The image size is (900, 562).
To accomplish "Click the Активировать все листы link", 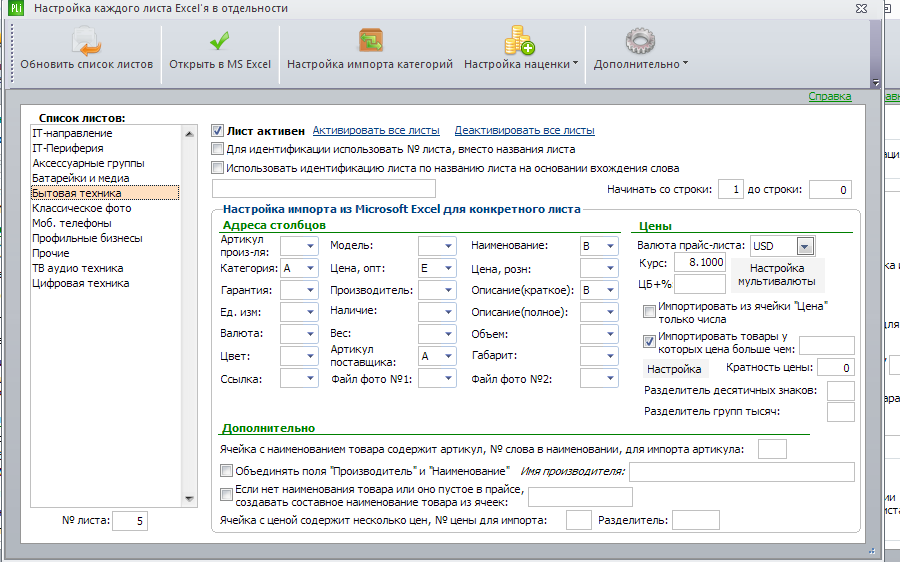I will point(376,130).
